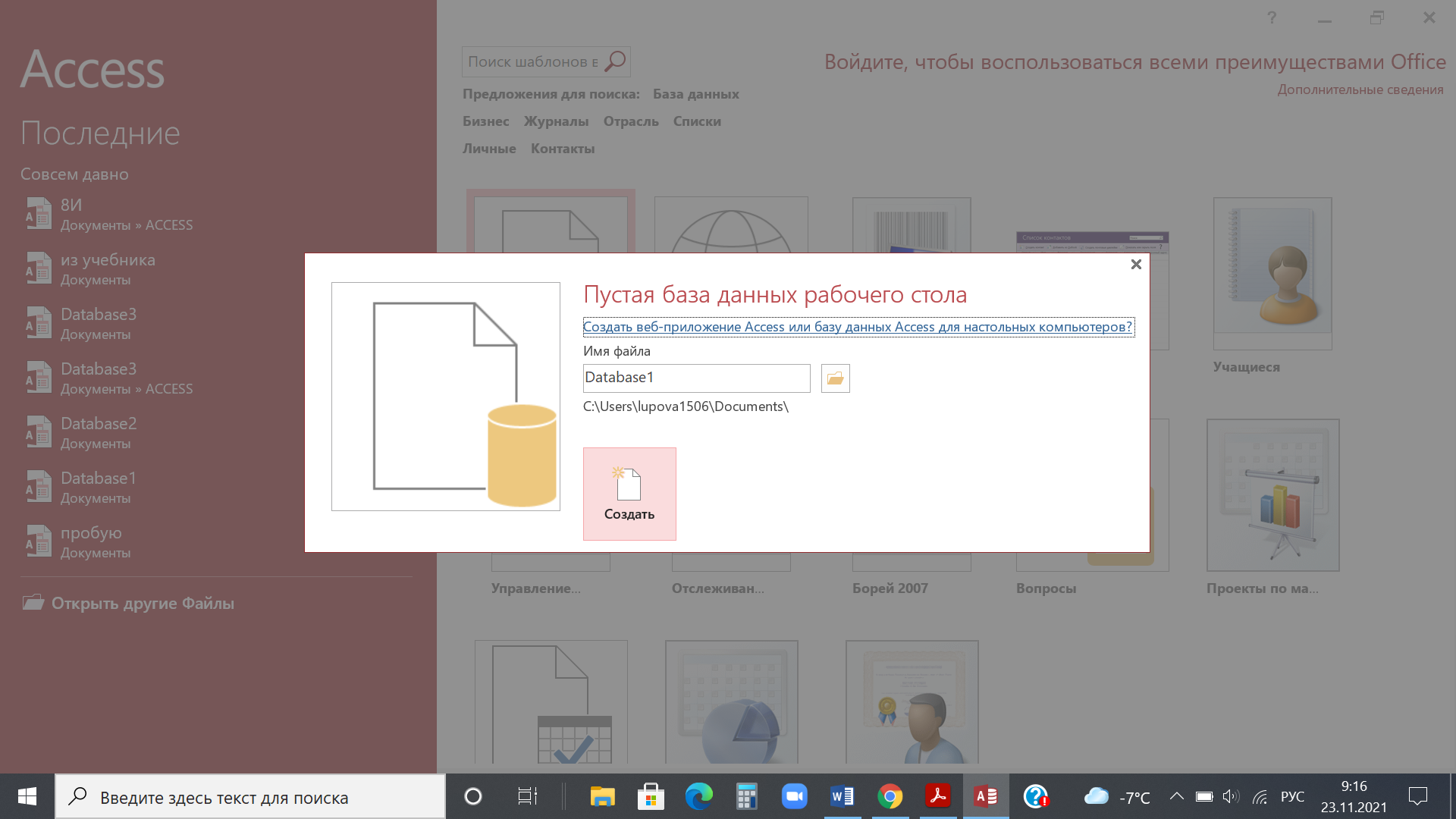Open the weather widget showing -7°C
The width and height of the screenshot is (1456, 819).
click(x=1117, y=796)
